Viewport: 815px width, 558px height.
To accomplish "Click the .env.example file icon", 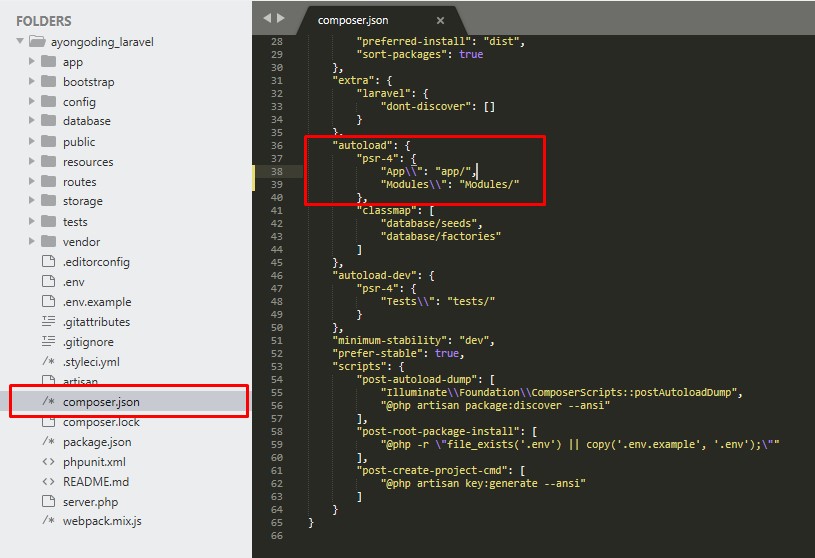I will 48,301.
